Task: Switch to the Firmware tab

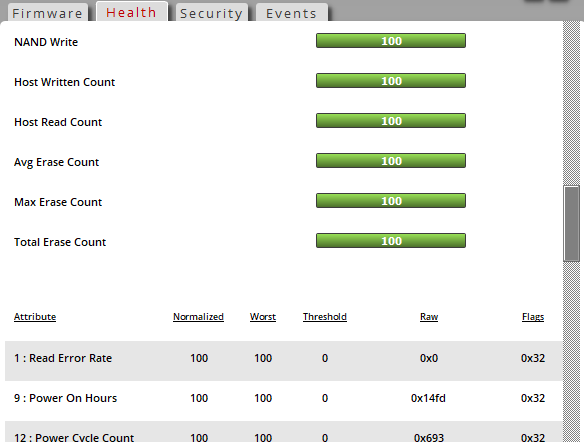Action: point(47,13)
